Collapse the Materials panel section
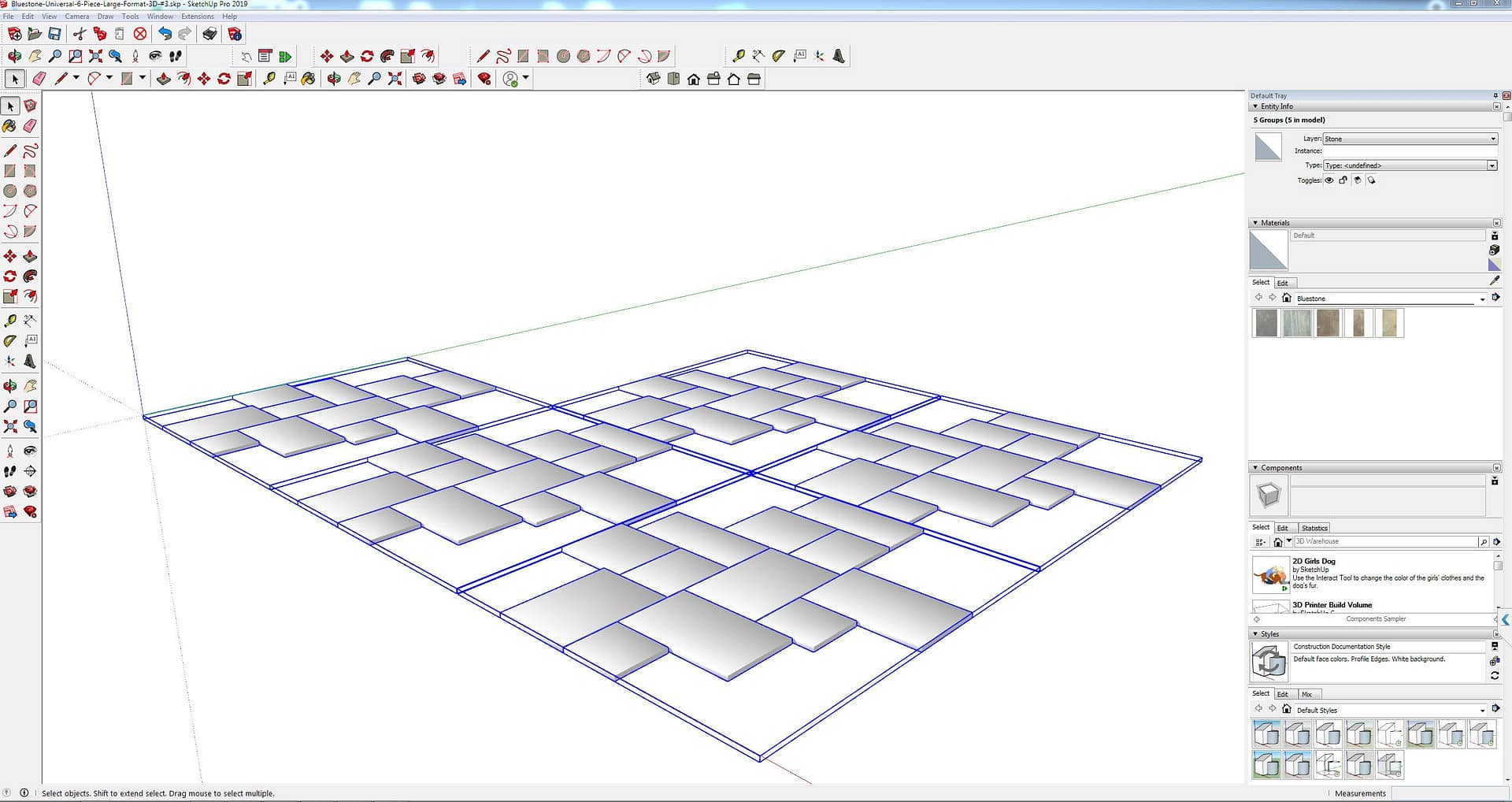This screenshot has height=802, width=1512. (x=1255, y=223)
